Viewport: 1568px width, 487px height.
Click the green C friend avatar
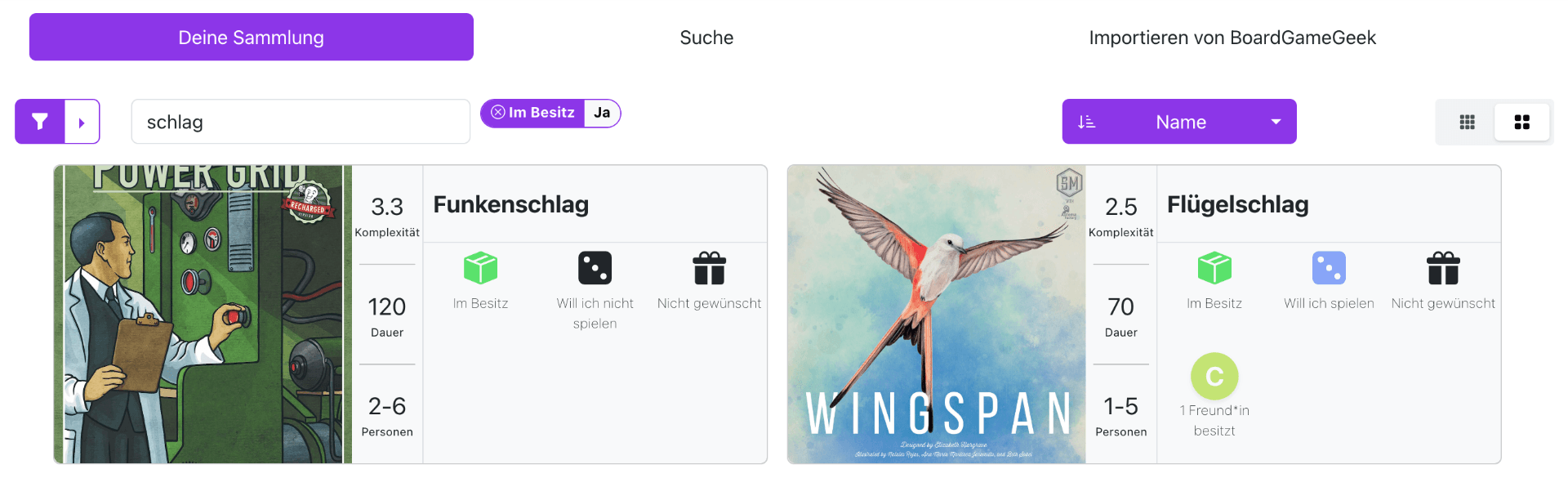point(1214,376)
